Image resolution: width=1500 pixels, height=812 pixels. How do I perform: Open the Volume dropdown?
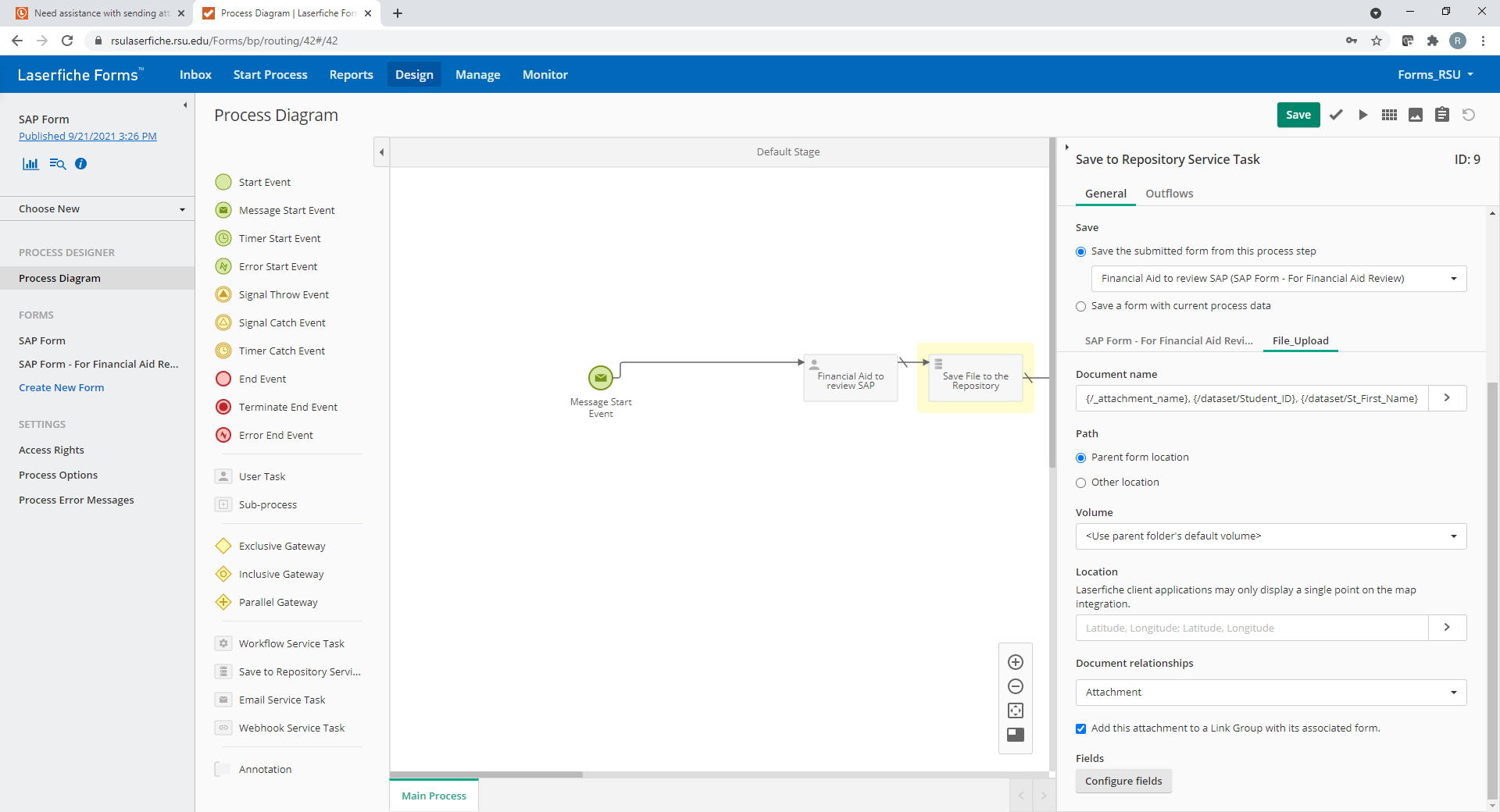pyautogui.click(x=1270, y=536)
